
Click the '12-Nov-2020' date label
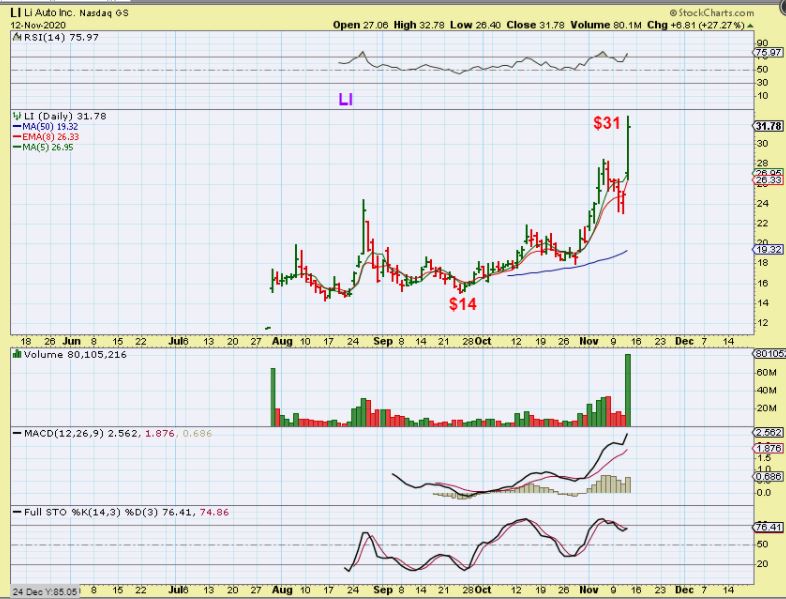[x=38, y=25]
